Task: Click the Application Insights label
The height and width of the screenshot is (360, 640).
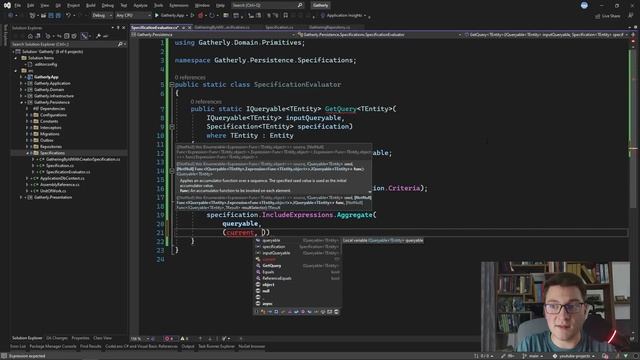Action: 344,16
